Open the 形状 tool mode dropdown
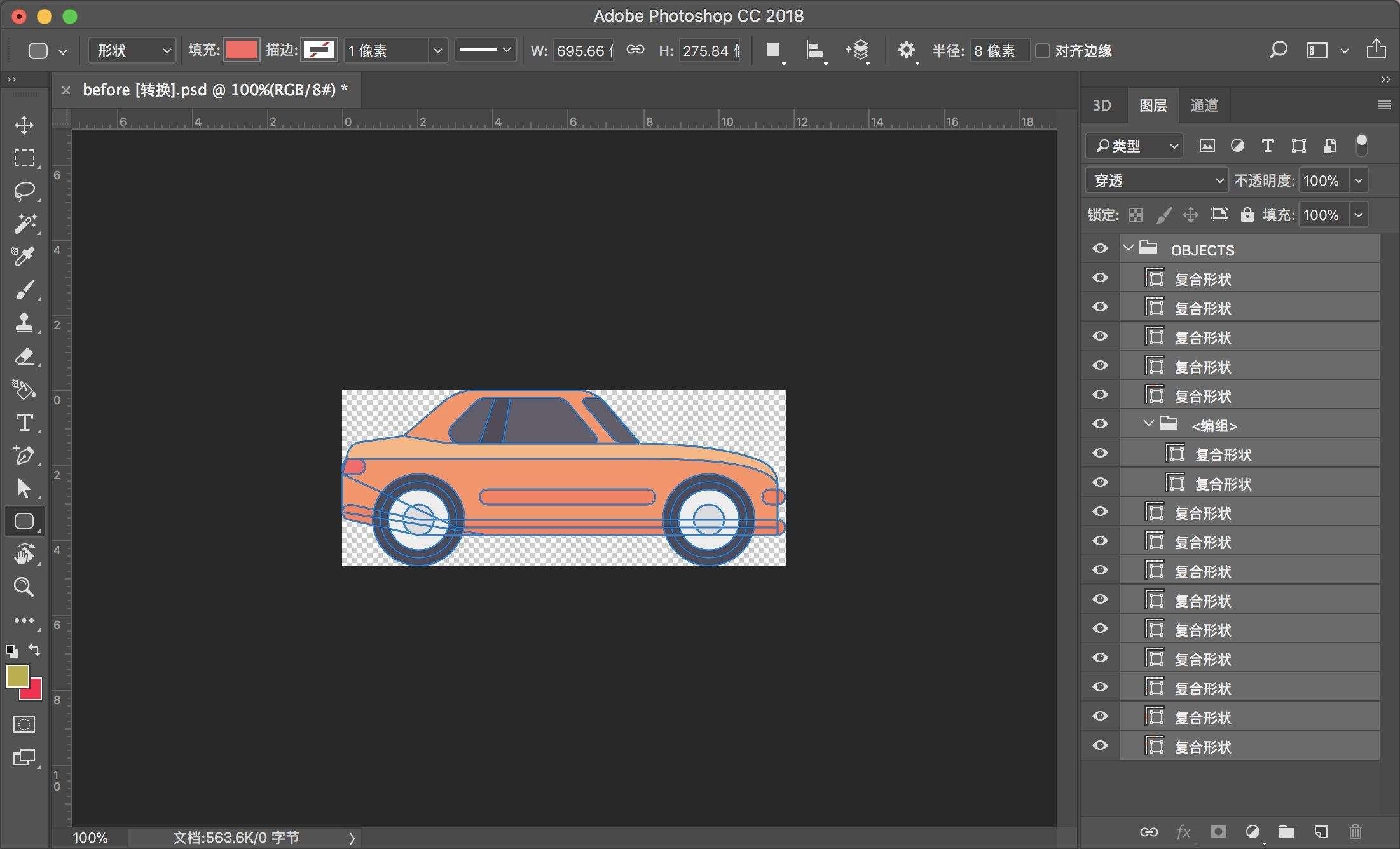 coord(132,51)
